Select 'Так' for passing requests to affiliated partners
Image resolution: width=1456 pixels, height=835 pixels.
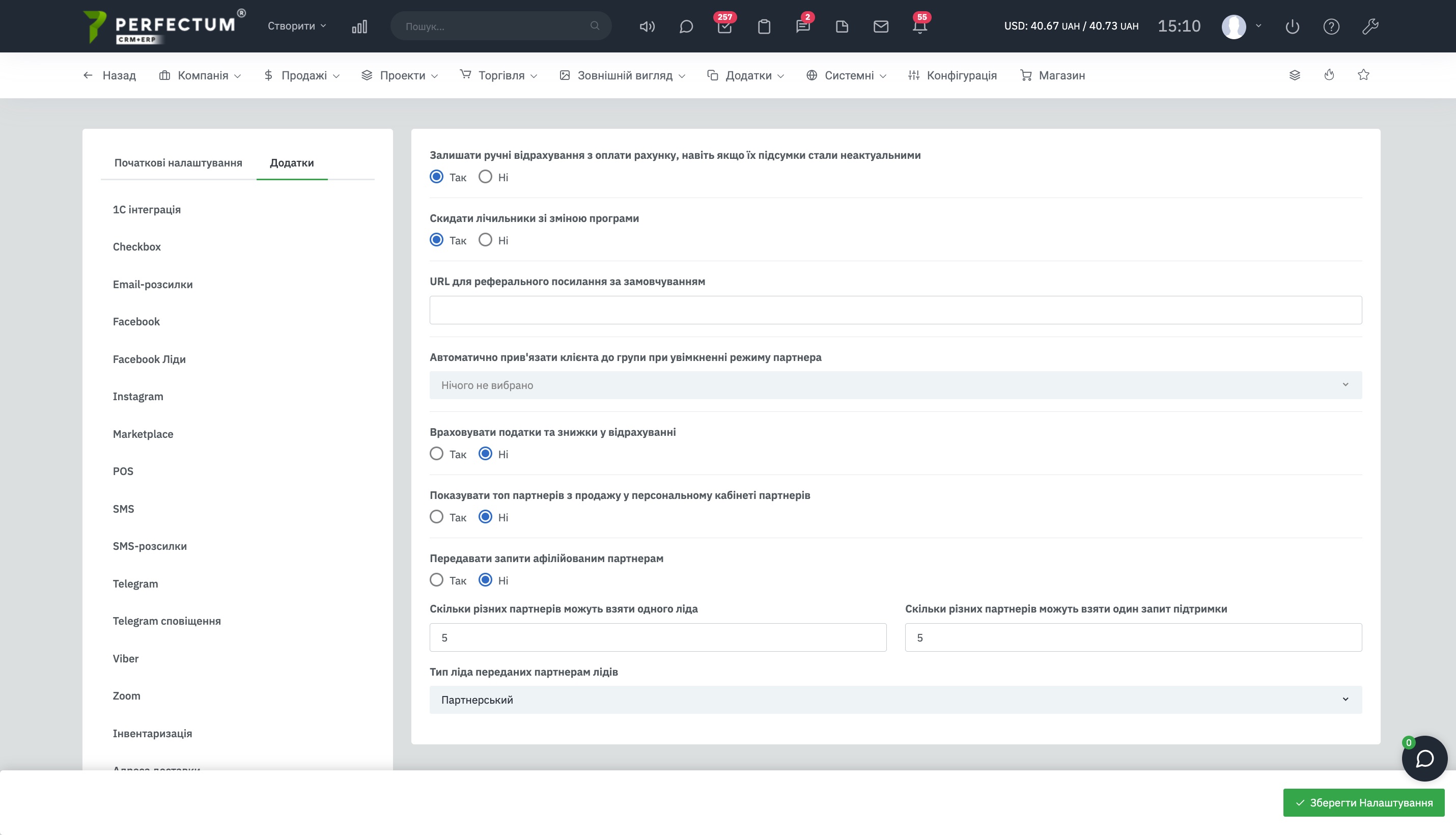[436, 580]
